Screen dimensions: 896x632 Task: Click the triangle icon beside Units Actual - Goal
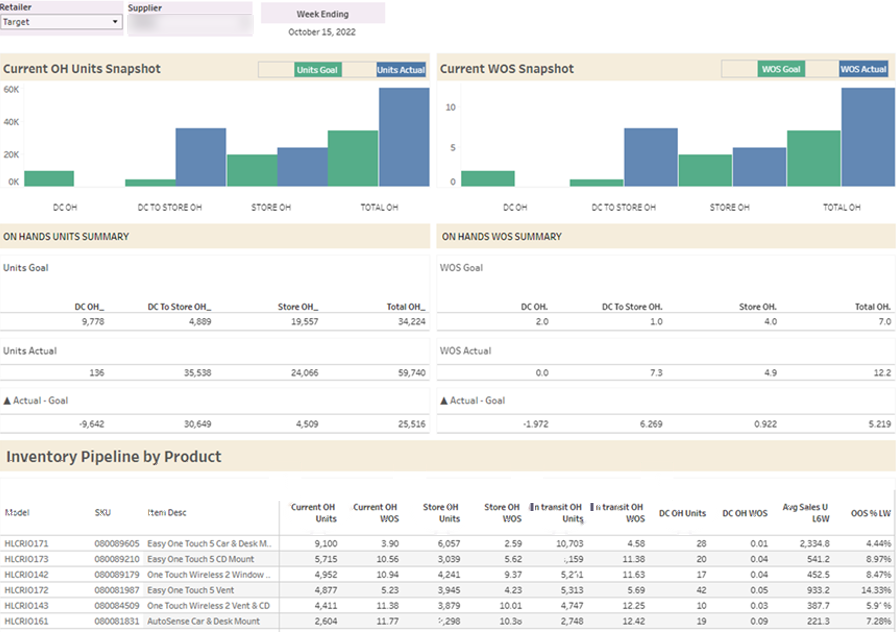pyautogui.click(x=7, y=401)
